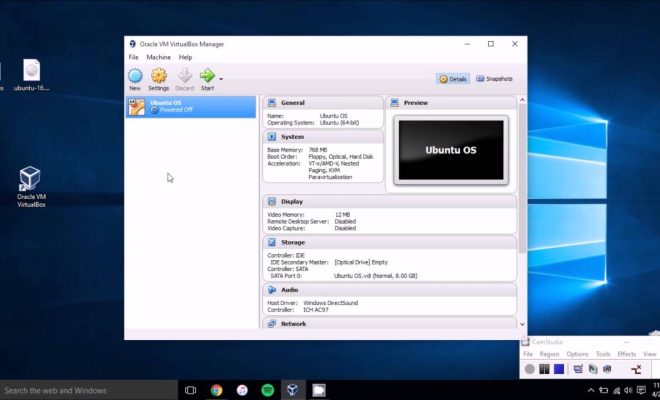Open Chrome from the taskbar

click(216, 390)
